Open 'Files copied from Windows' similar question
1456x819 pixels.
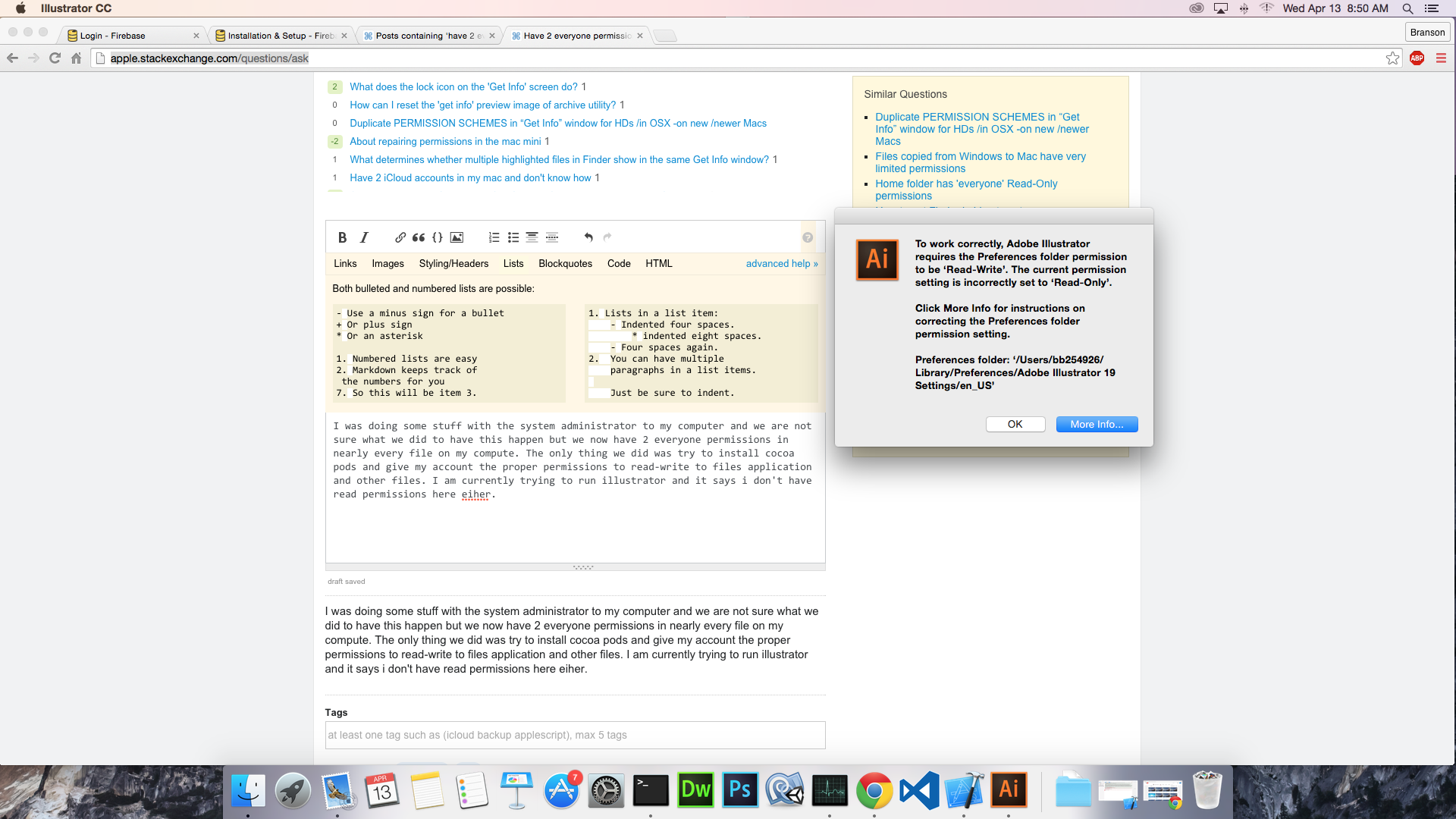[x=980, y=162]
